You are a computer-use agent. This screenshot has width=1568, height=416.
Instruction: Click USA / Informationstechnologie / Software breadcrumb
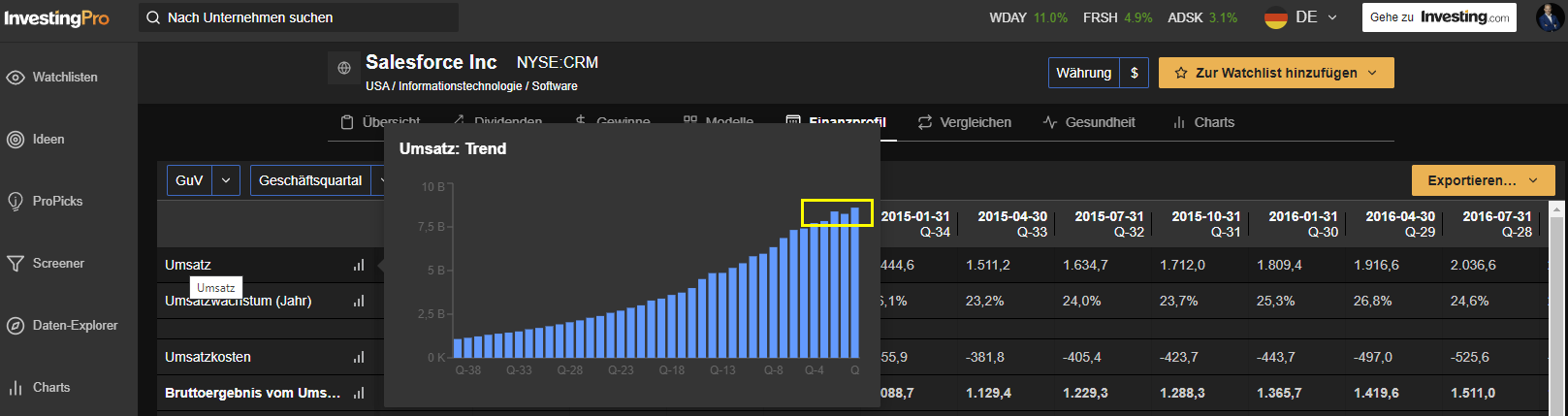tap(471, 86)
